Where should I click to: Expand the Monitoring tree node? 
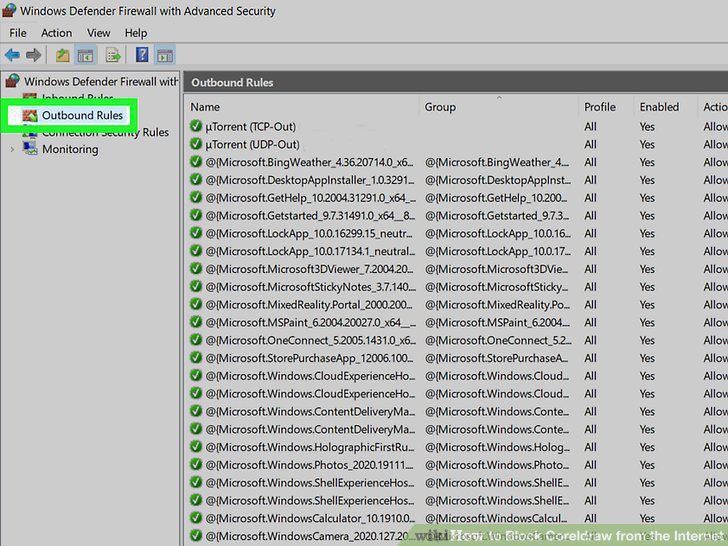(13, 149)
